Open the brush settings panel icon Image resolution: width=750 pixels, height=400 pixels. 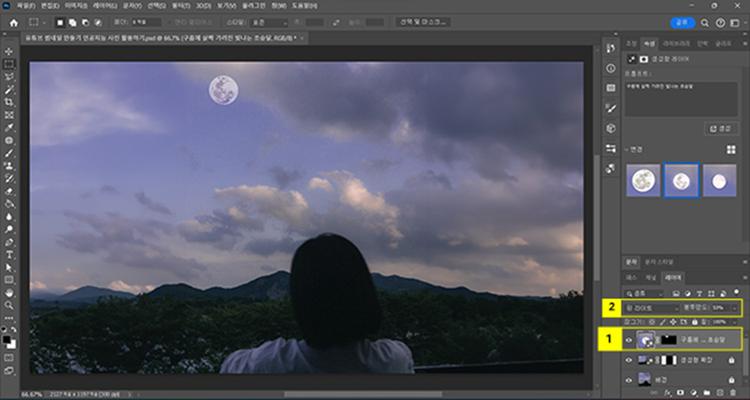pos(610,108)
